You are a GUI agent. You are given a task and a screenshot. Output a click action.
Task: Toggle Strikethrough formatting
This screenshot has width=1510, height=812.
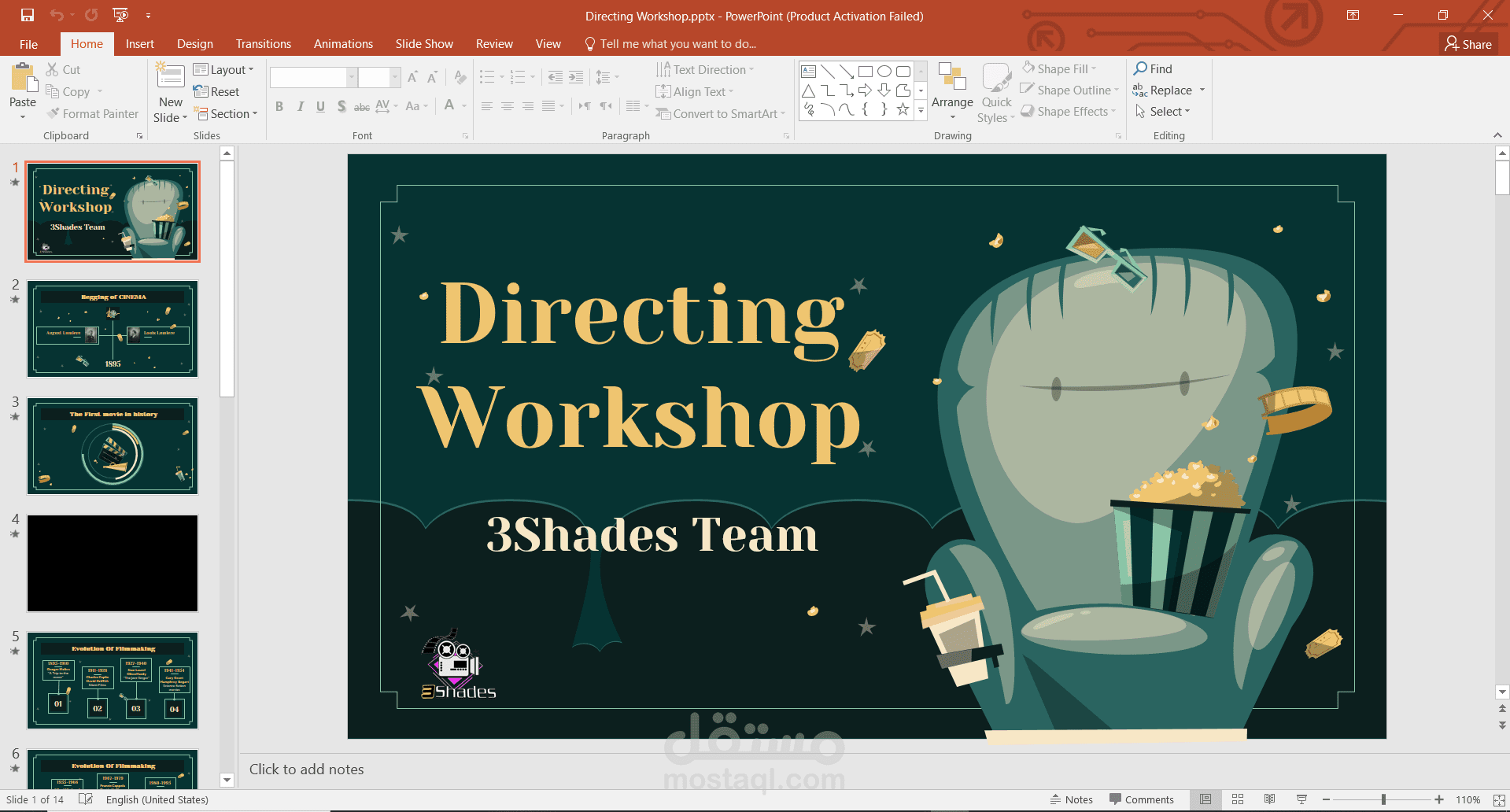pyautogui.click(x=362, y=106)
